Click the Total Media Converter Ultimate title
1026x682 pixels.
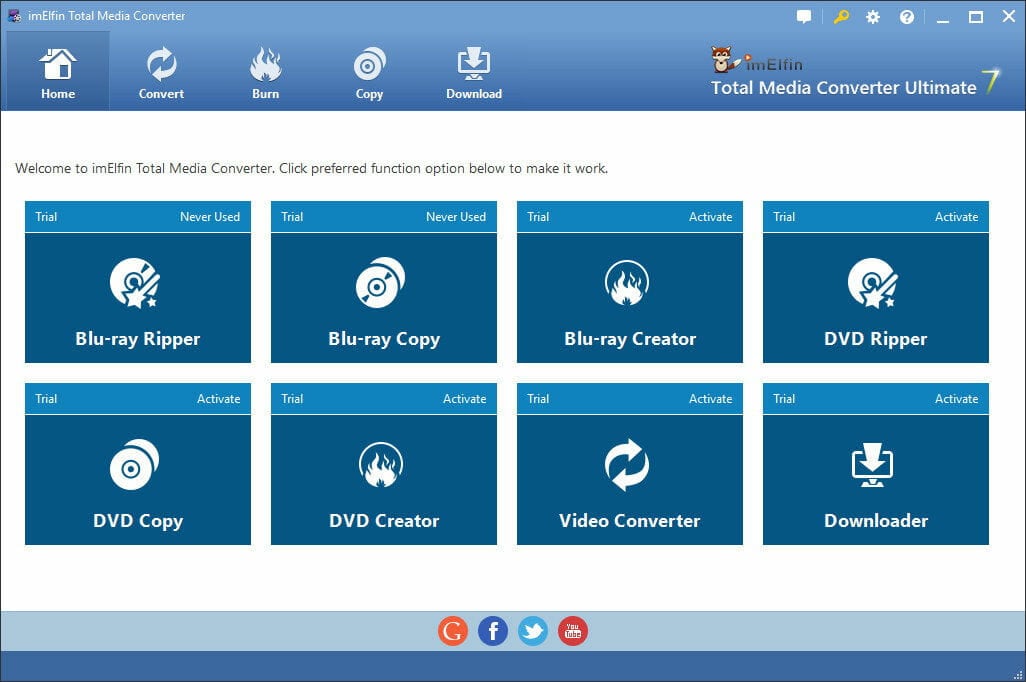[843, 88]
